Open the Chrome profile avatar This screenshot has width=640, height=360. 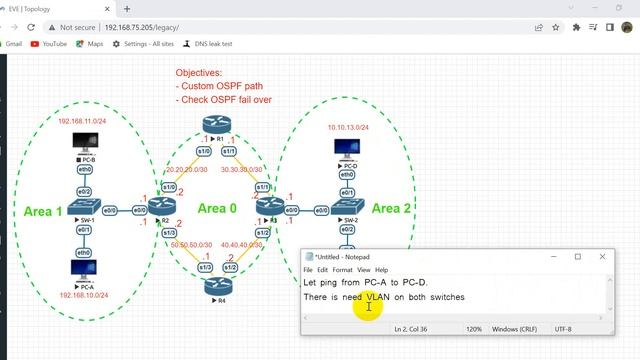[x=627, y=27]
